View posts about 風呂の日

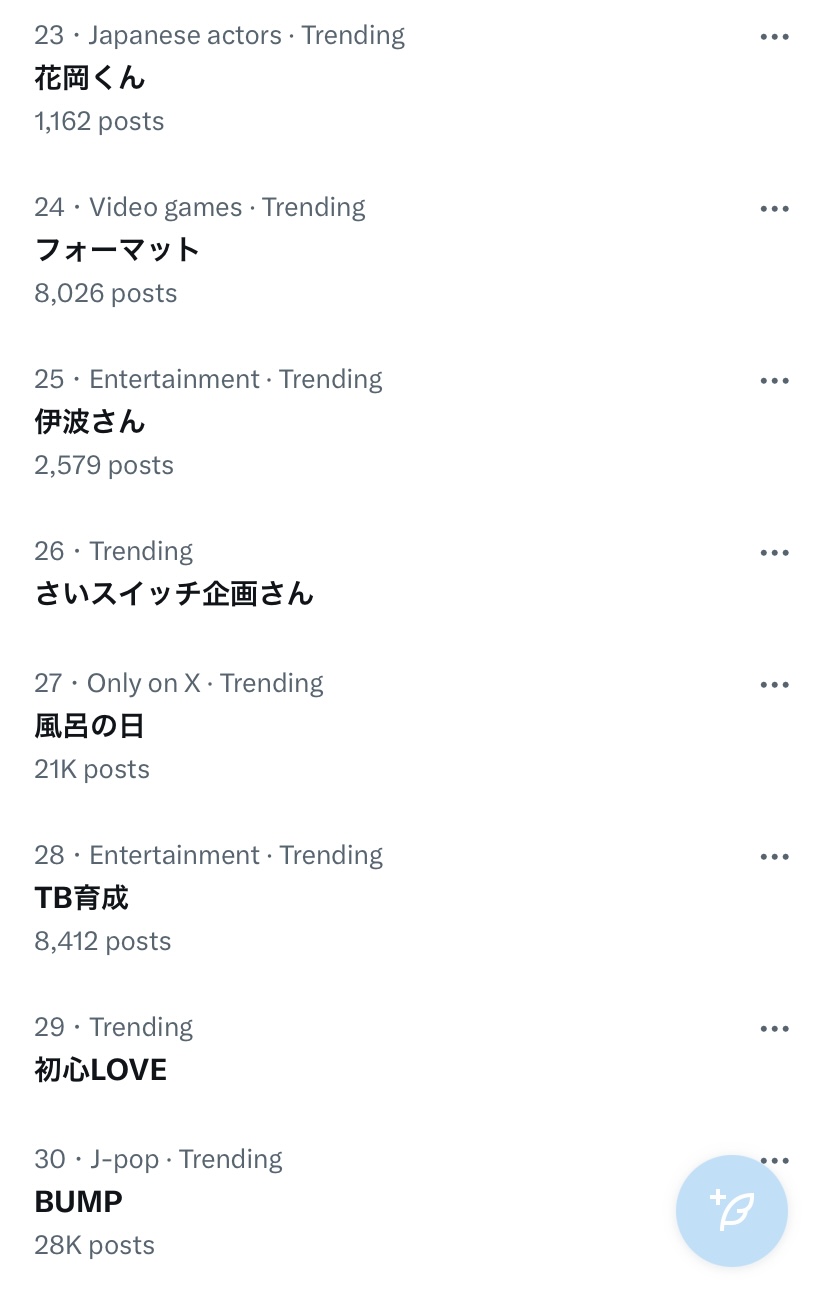90,726
